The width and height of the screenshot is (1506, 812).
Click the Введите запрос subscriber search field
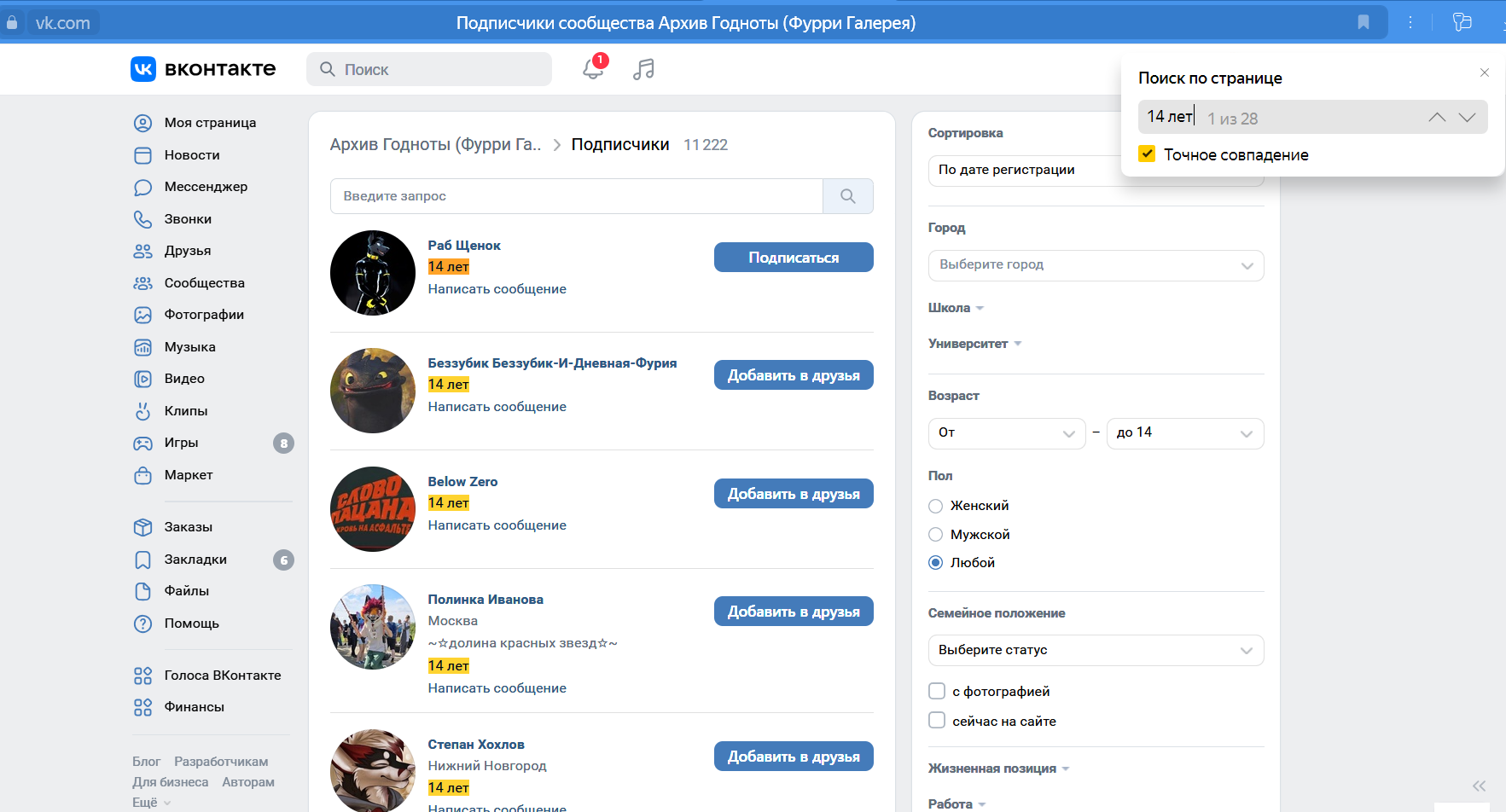click(x=576, y=196)
